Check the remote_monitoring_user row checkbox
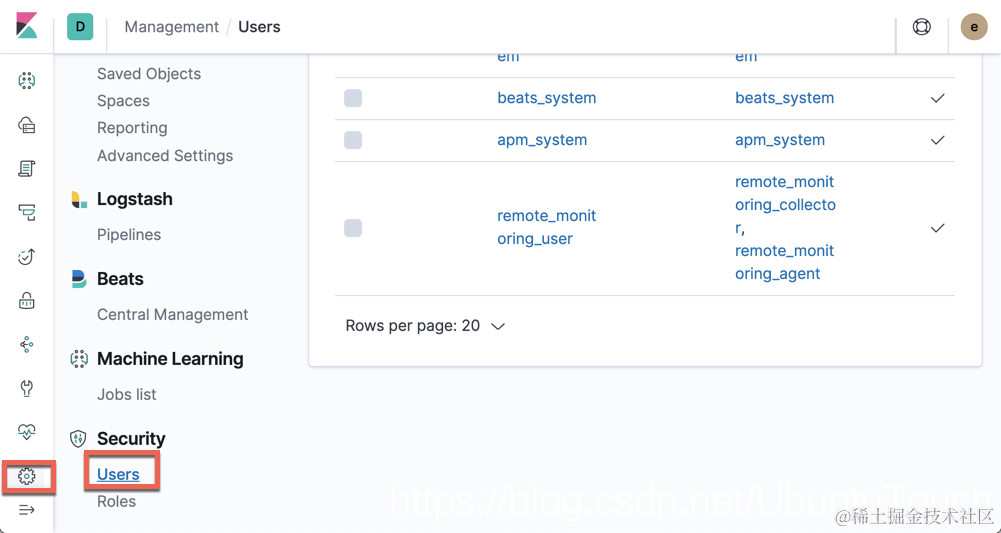The image size is (1001, 533). 353,228
